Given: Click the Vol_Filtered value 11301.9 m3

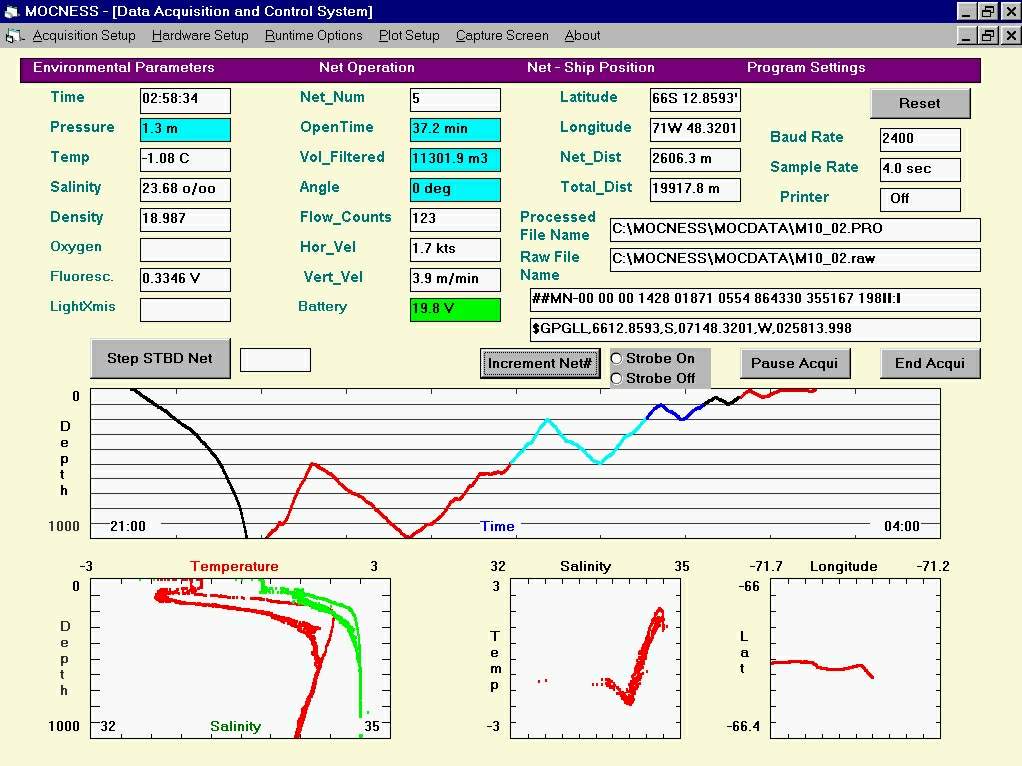Looking at the screenshot, I should tap(456, 160).
